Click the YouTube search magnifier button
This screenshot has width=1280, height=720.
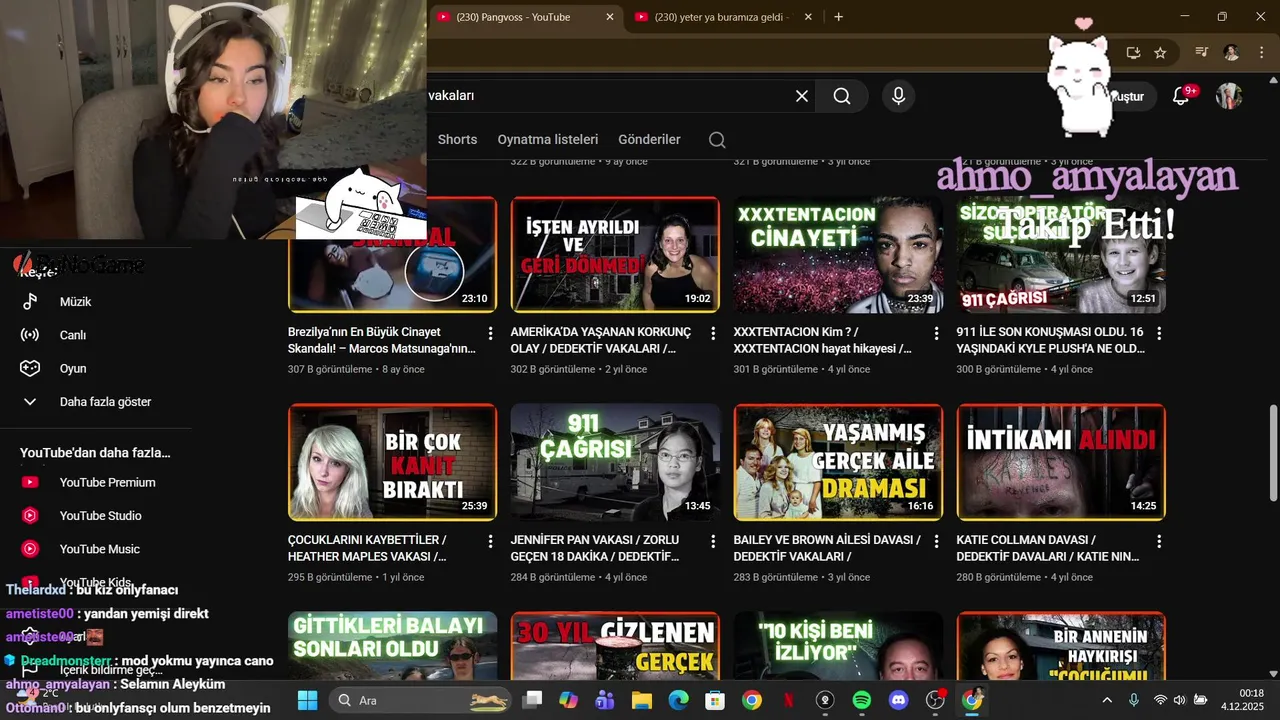[842, 96]
